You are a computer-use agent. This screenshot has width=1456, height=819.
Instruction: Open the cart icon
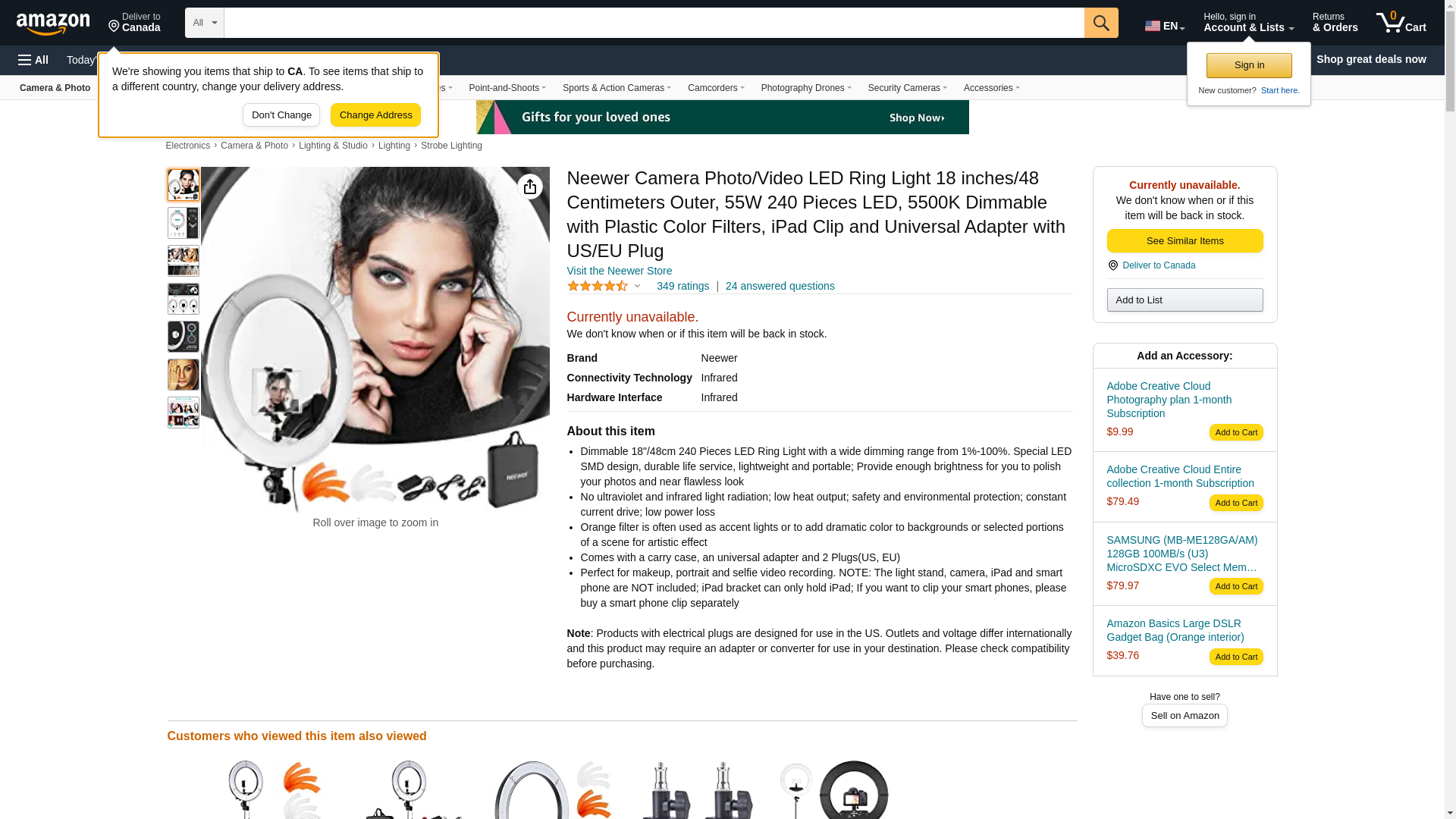(x=1401, y=23)
